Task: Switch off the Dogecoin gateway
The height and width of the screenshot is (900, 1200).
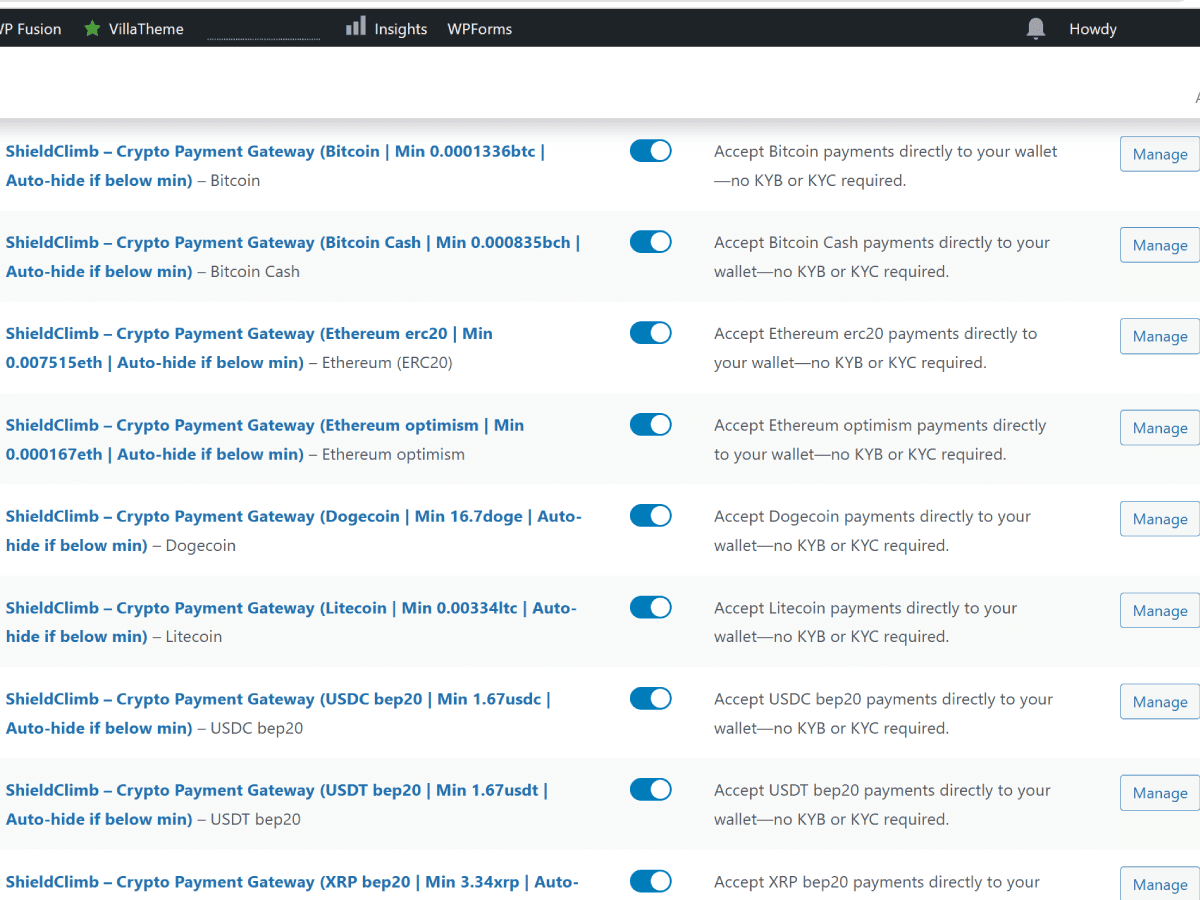Action: [651, 516]
